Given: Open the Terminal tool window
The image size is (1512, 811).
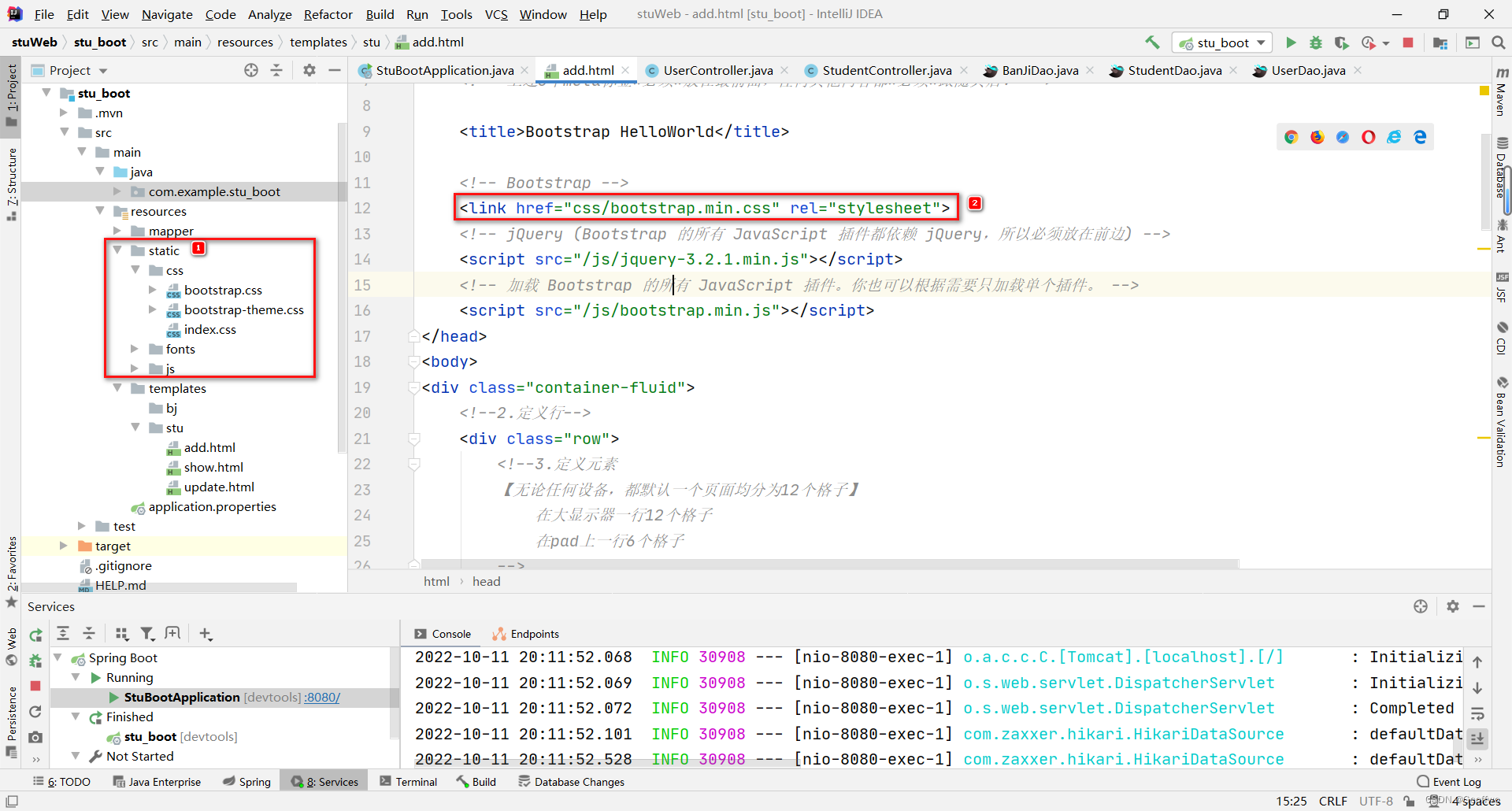Looking at the screenshot, I should coord(409,782).
